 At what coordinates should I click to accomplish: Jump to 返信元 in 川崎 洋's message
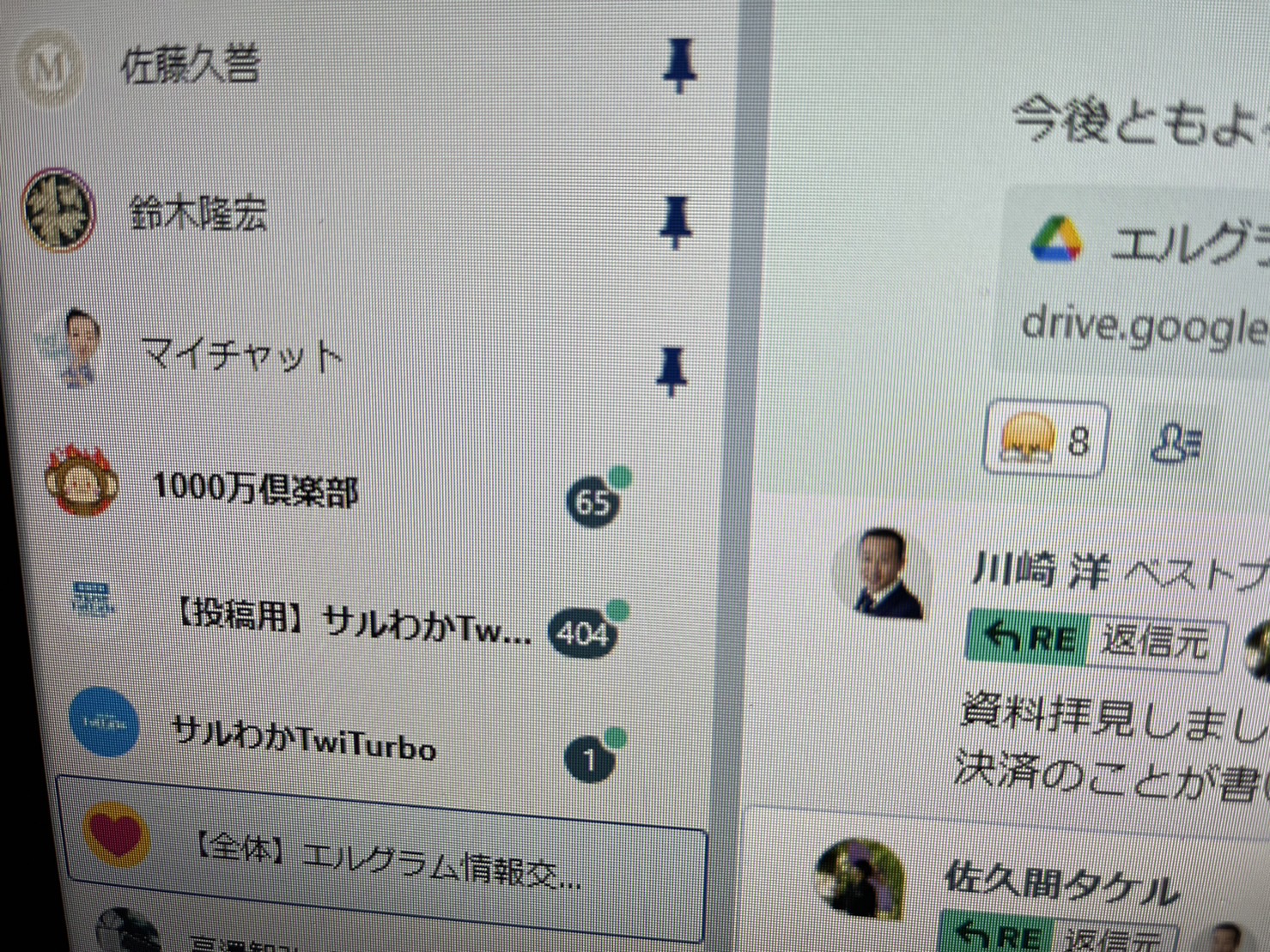(x=1154, y=640)
